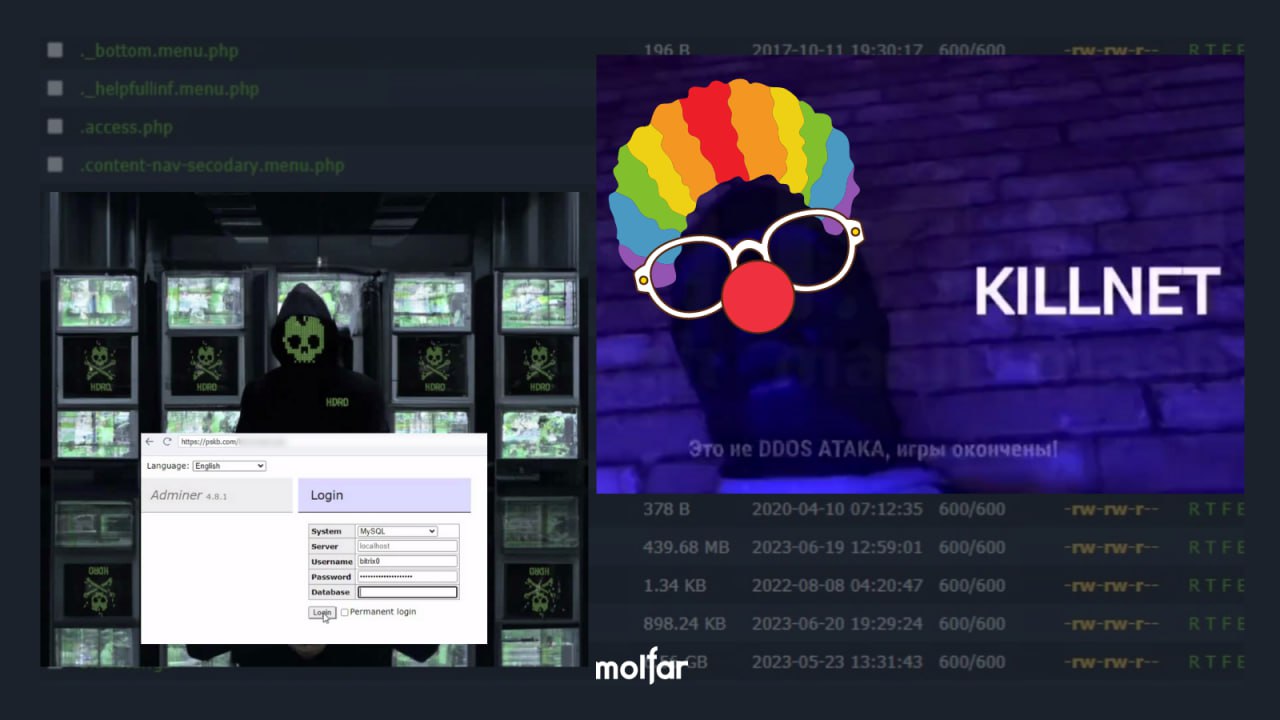Viewport: 1280px width, 720px height.
Task: Open ._helpfullinf.menu.php file
Action: pyautogui.click(x=169, y=89)
